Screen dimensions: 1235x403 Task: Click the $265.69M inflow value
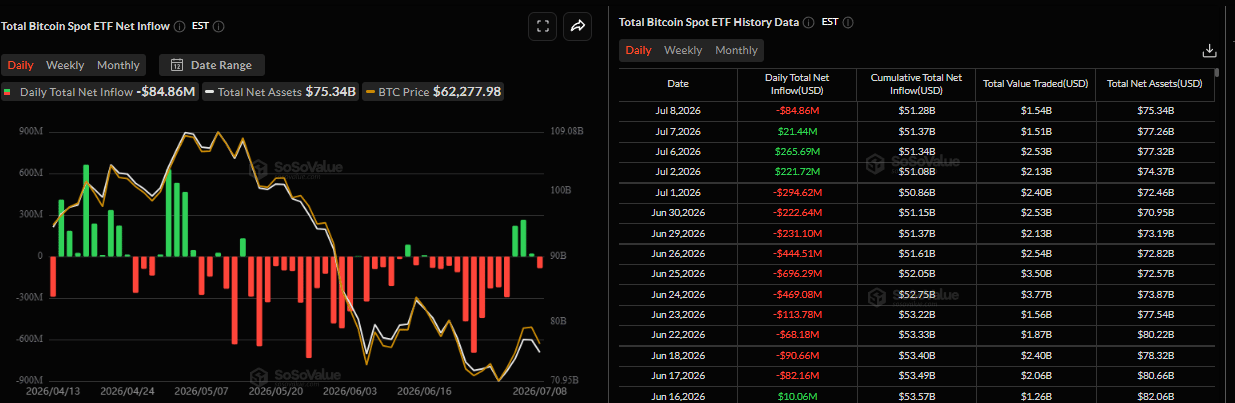click(x=797, y=151)
